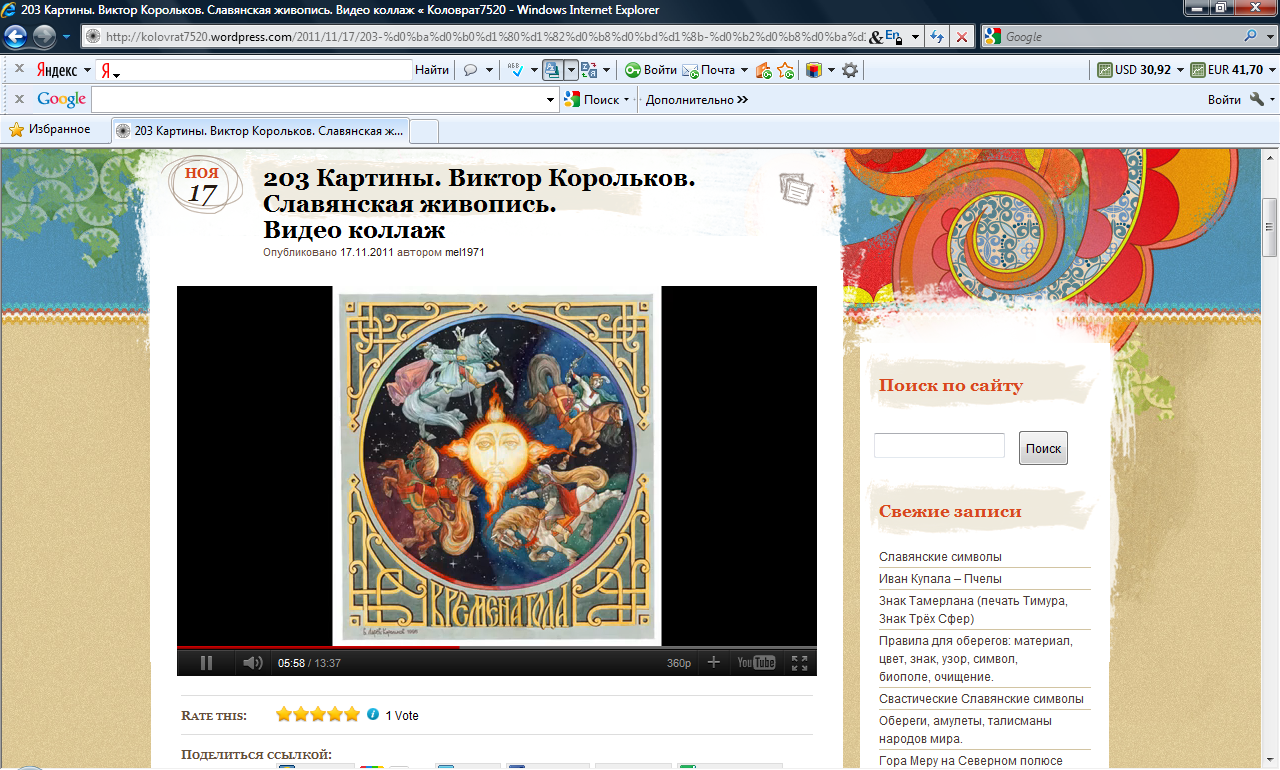Image resolution: width=1280 pixels, height=770 pixels.
Task: Click the Yandex spell-check ABC icon
Action: [x=516, y=70]
